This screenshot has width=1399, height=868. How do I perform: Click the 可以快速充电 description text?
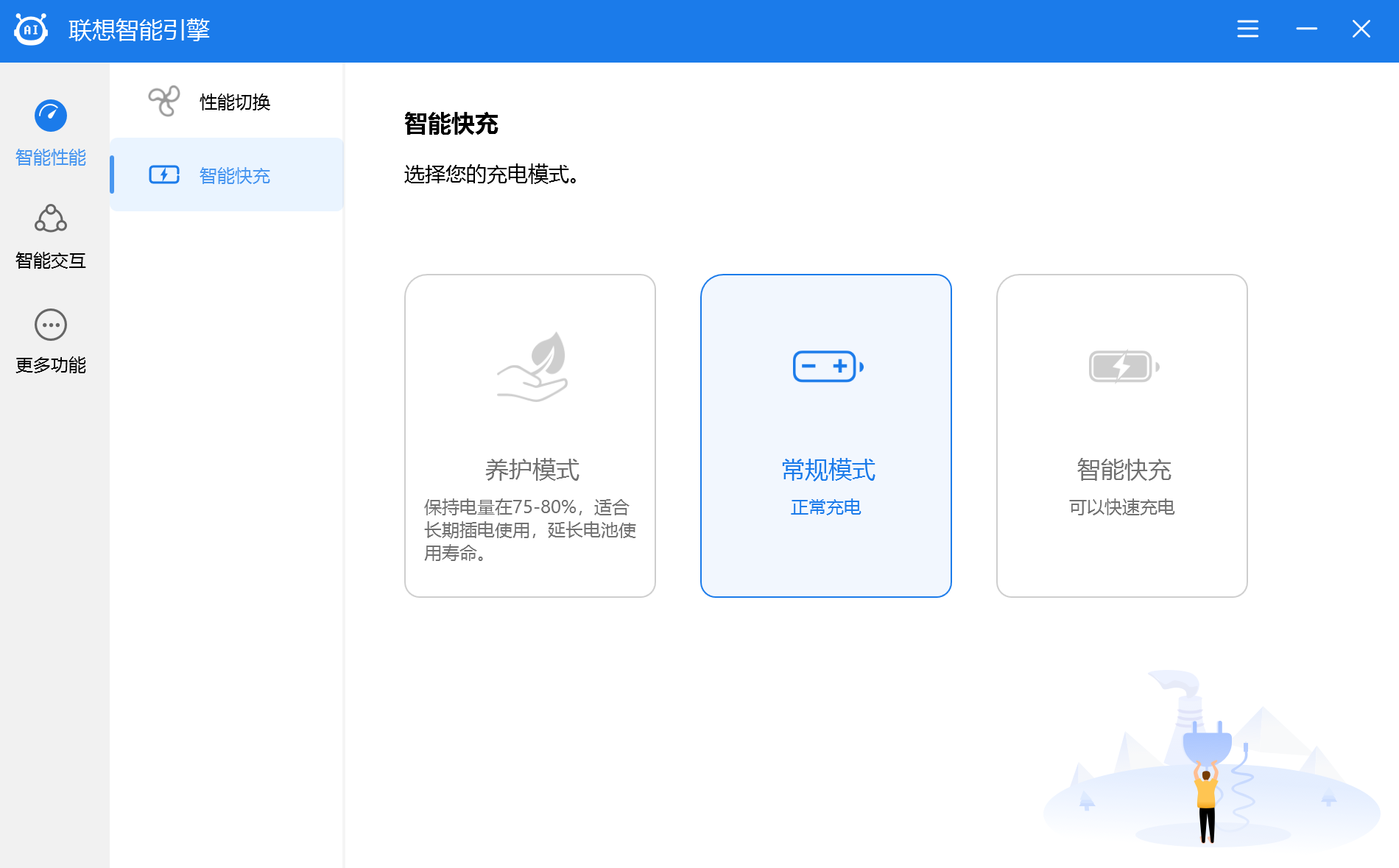point(1122,507)
